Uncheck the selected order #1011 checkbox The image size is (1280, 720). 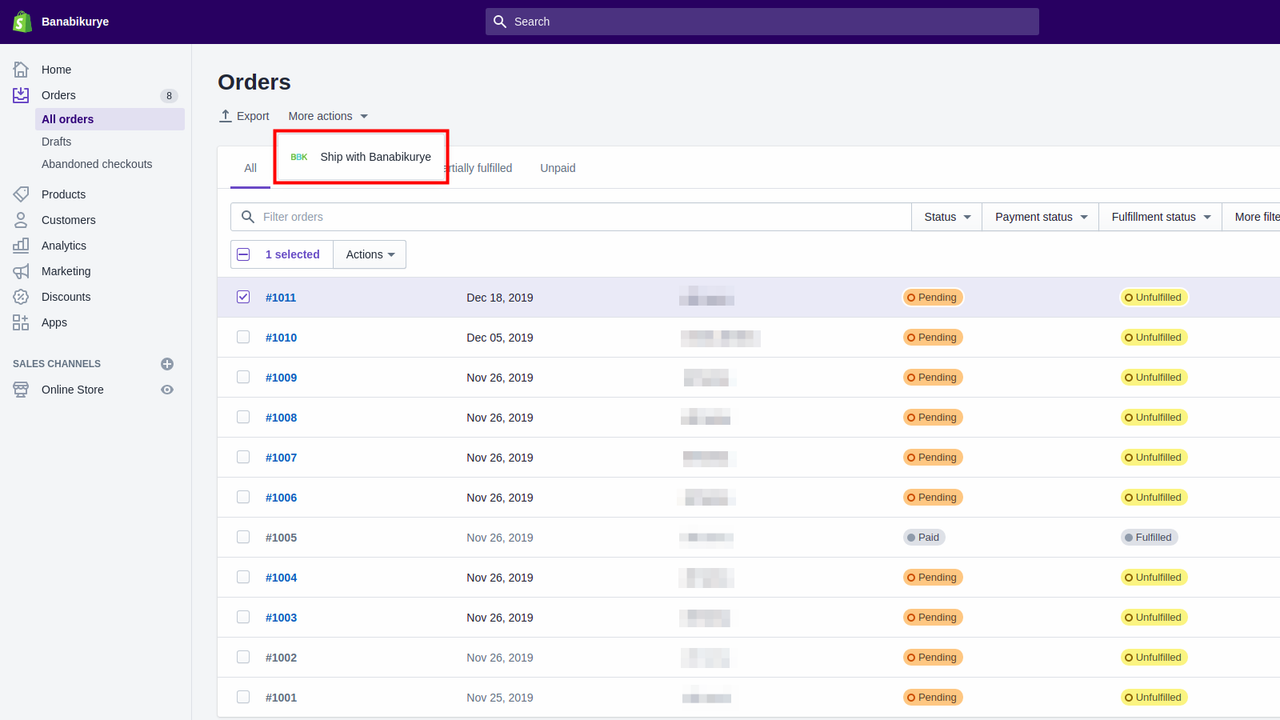(243, 296)
